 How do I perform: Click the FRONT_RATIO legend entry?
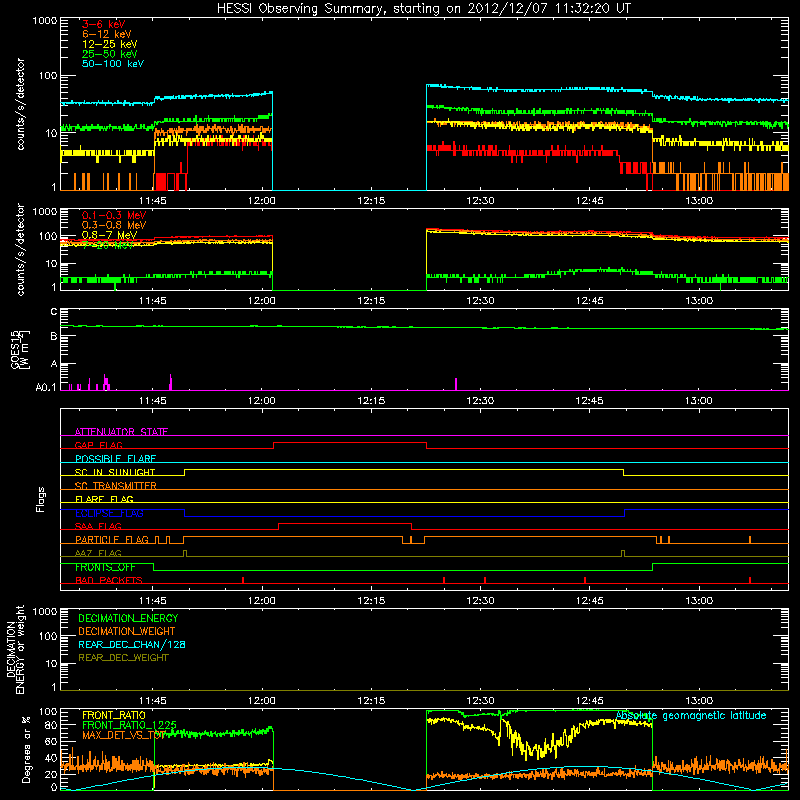coord(114,715)
